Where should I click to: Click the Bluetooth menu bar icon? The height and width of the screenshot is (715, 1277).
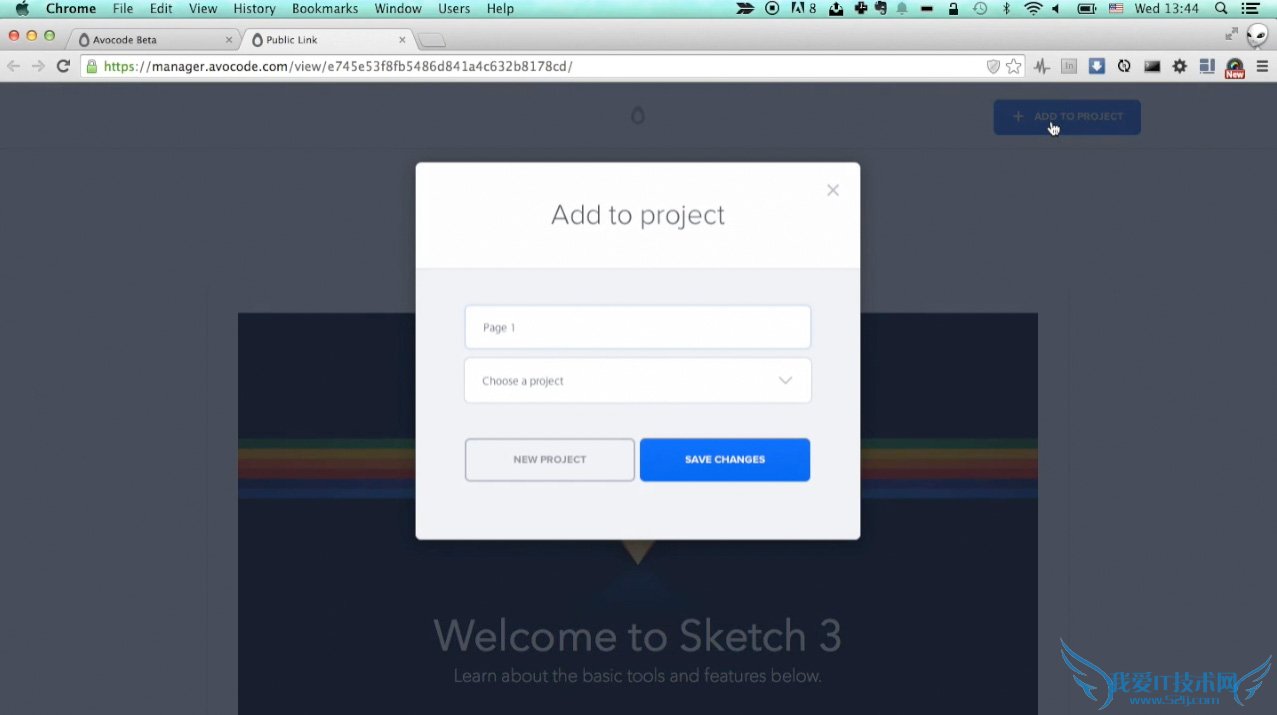(1007, 9)
